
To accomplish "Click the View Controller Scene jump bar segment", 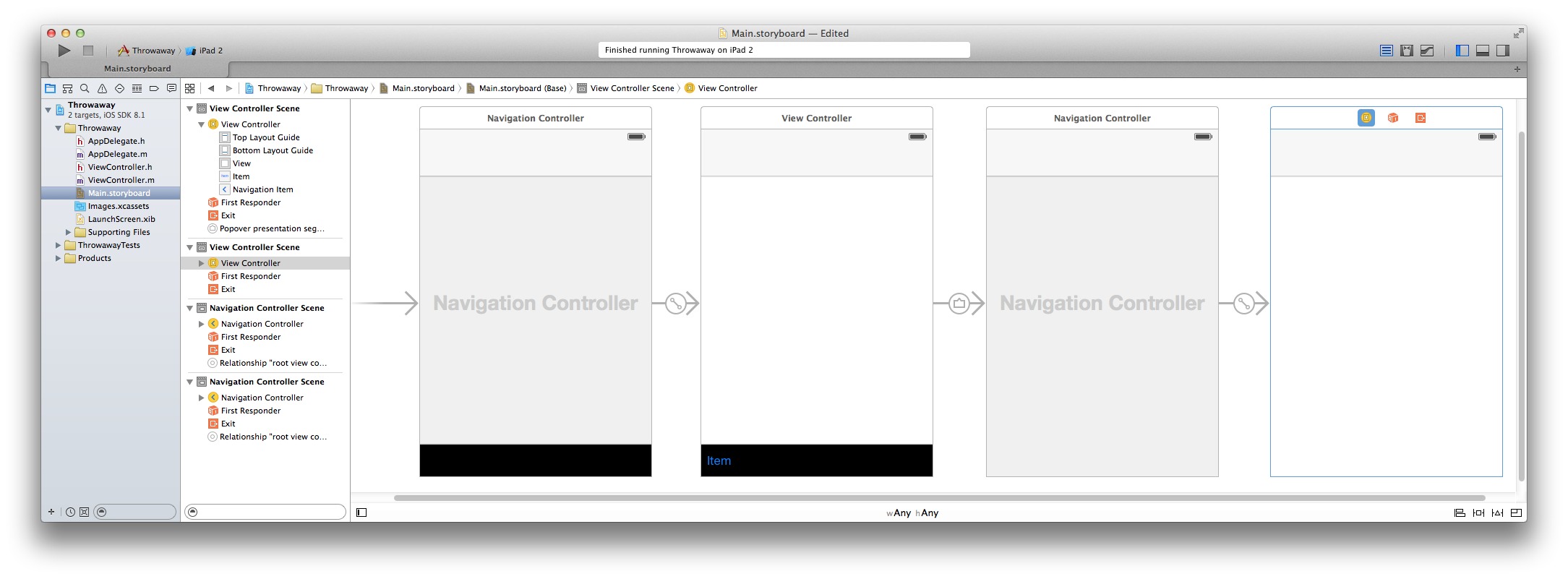I will pos(625,88).
